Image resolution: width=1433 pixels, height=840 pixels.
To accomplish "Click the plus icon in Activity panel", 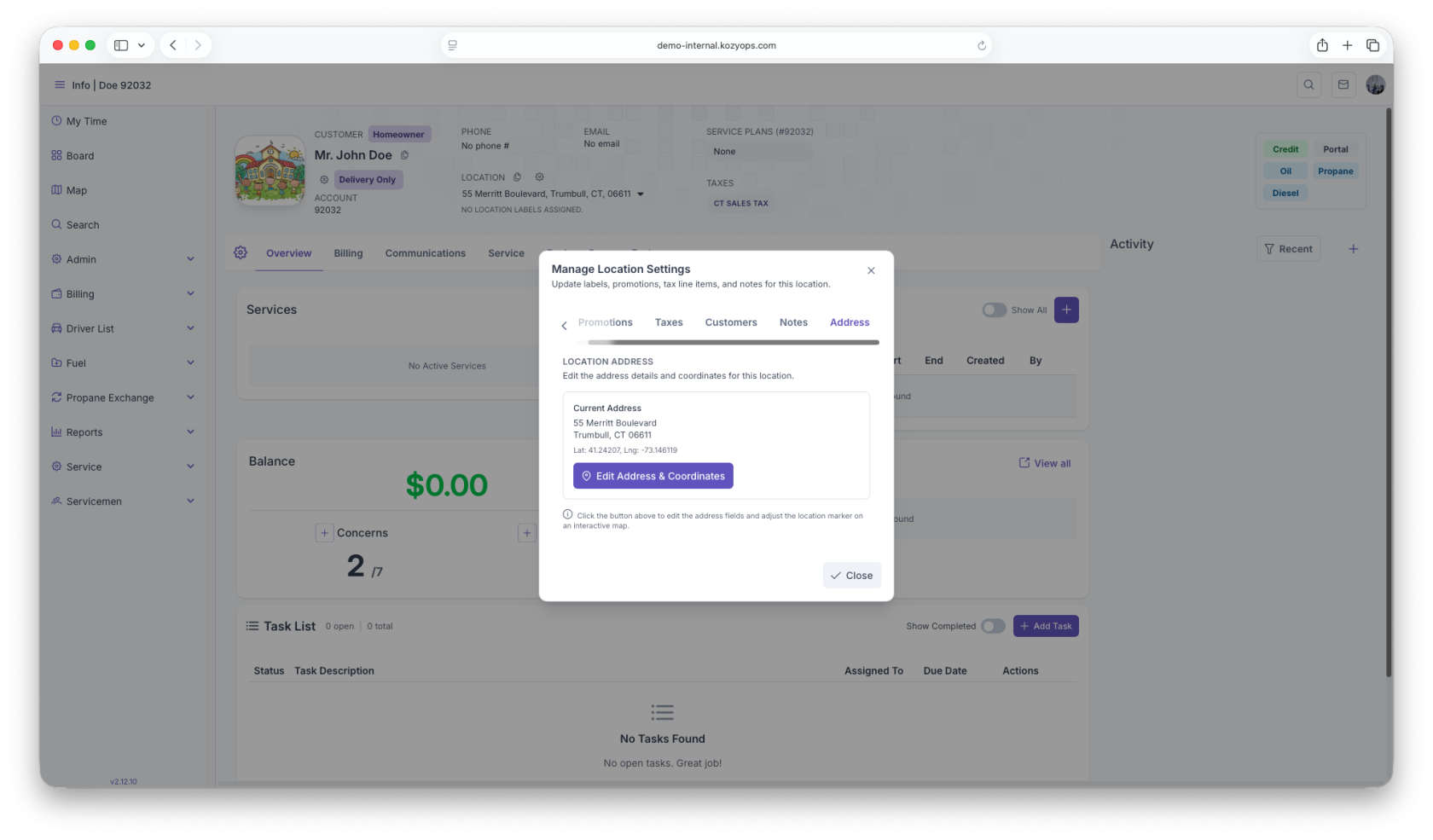I will [x=1353, y=249].
